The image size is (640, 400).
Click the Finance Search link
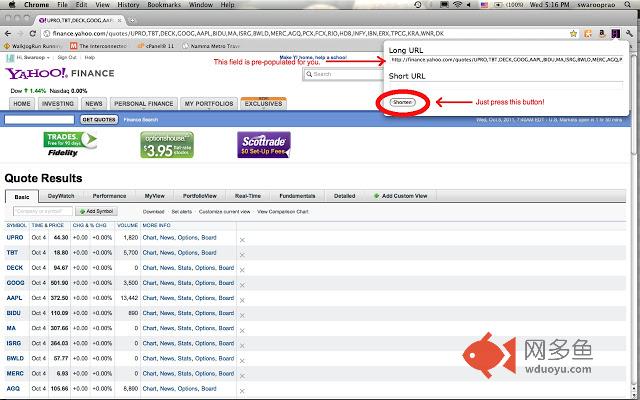[x=141, y=120]
